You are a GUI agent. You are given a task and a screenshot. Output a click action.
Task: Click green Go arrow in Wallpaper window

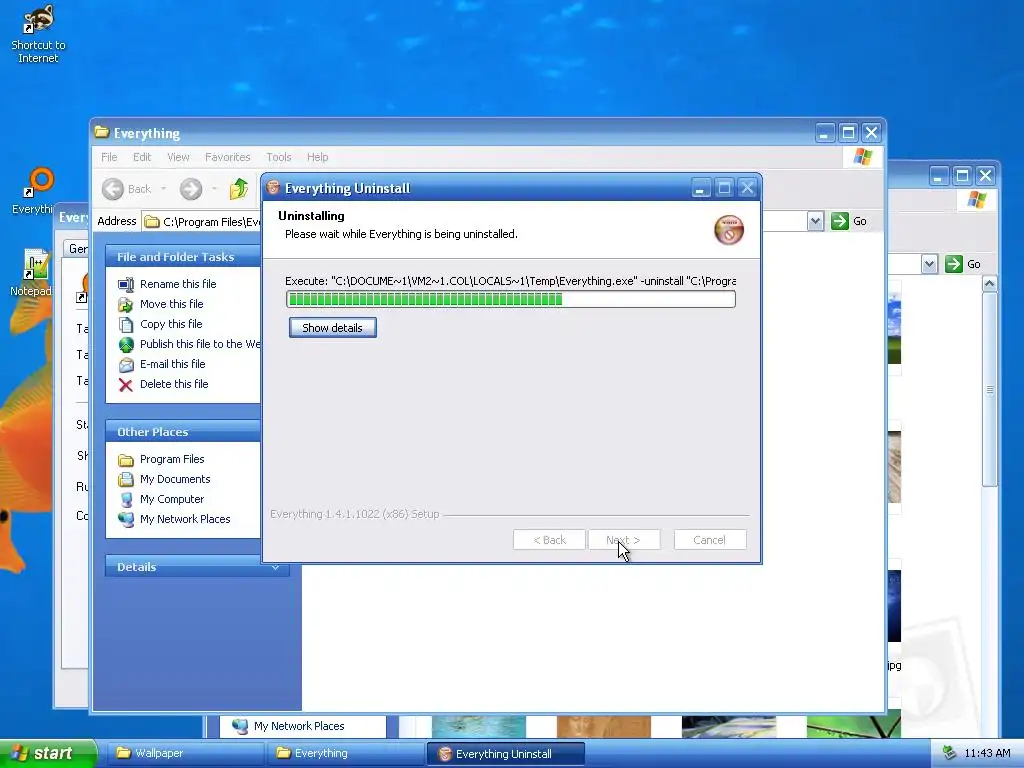(x=953, y=264)
